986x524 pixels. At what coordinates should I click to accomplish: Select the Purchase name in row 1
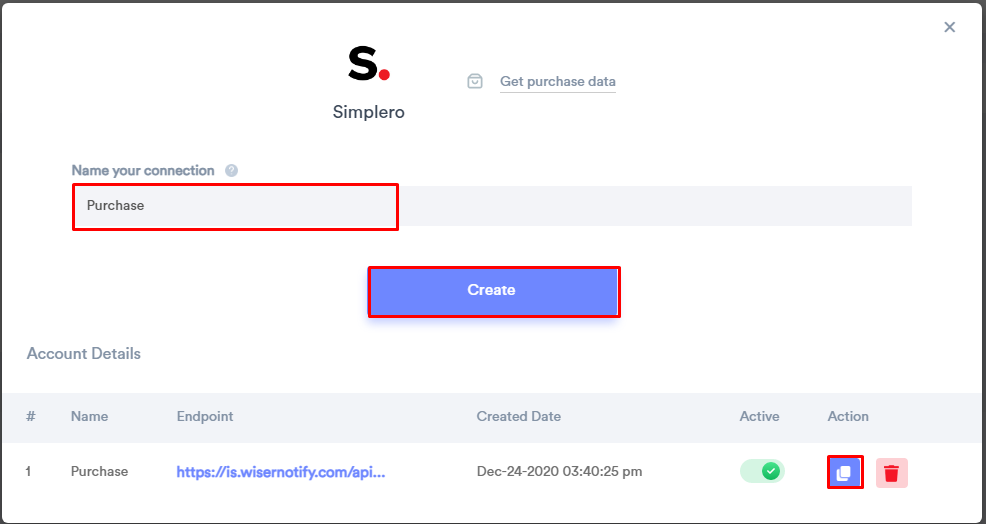tap(99, 472)
